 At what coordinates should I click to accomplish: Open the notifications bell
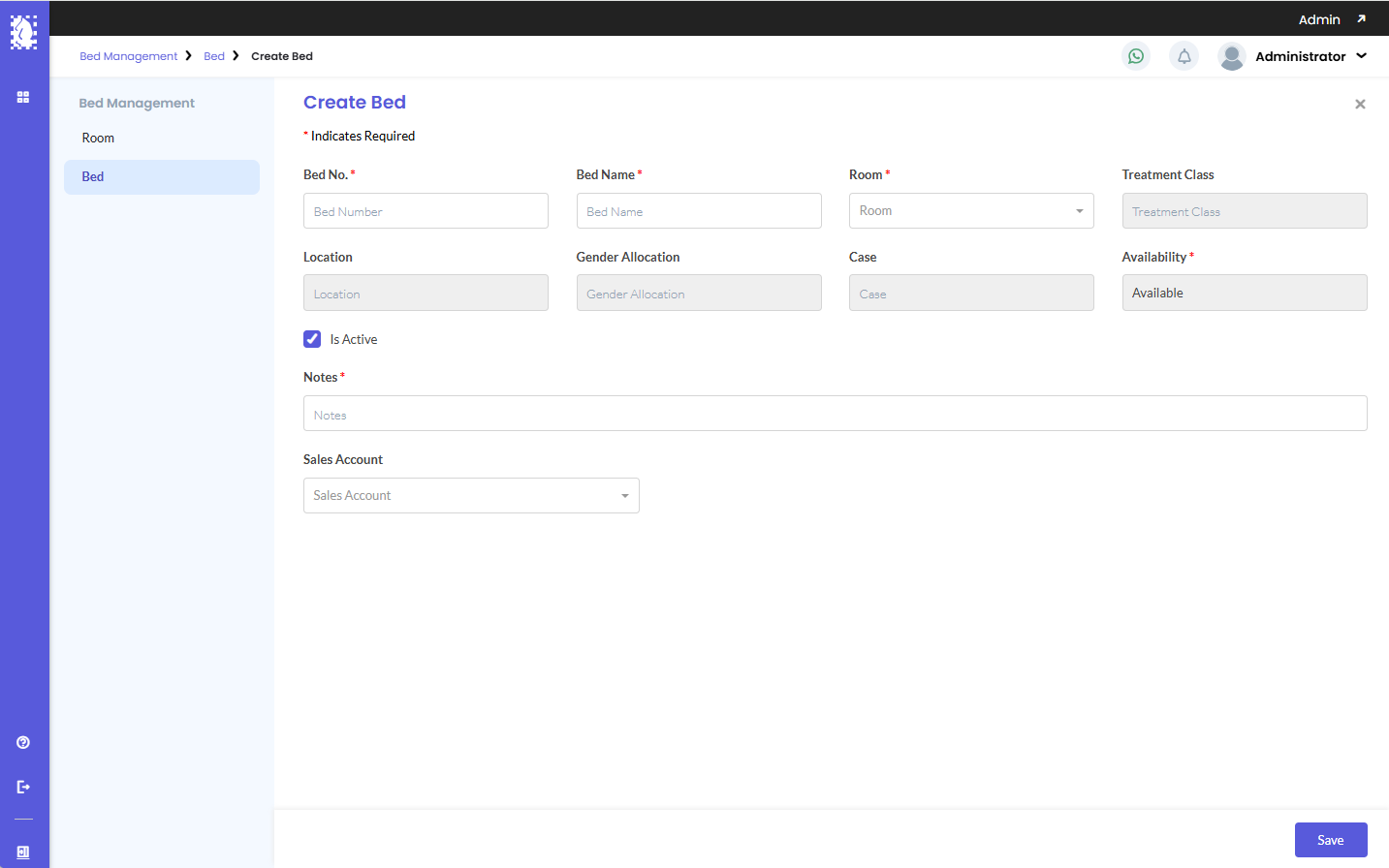pyautogui.click(x=1184, y=56)
